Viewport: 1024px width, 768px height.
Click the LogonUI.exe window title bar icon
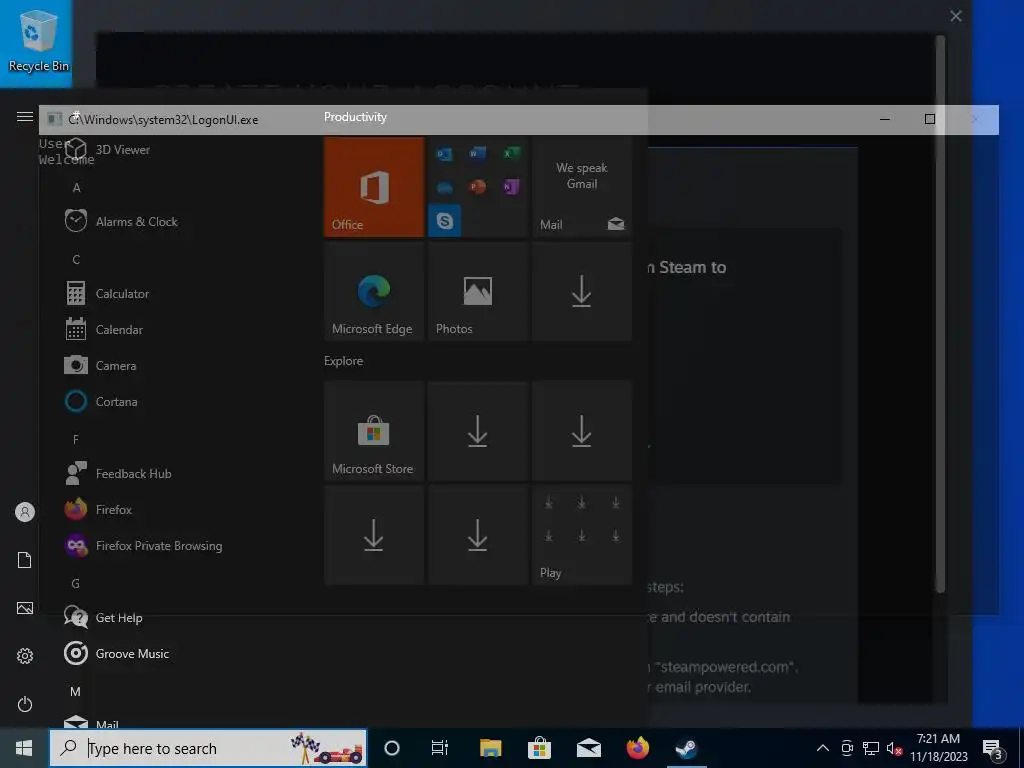(55, 119)
